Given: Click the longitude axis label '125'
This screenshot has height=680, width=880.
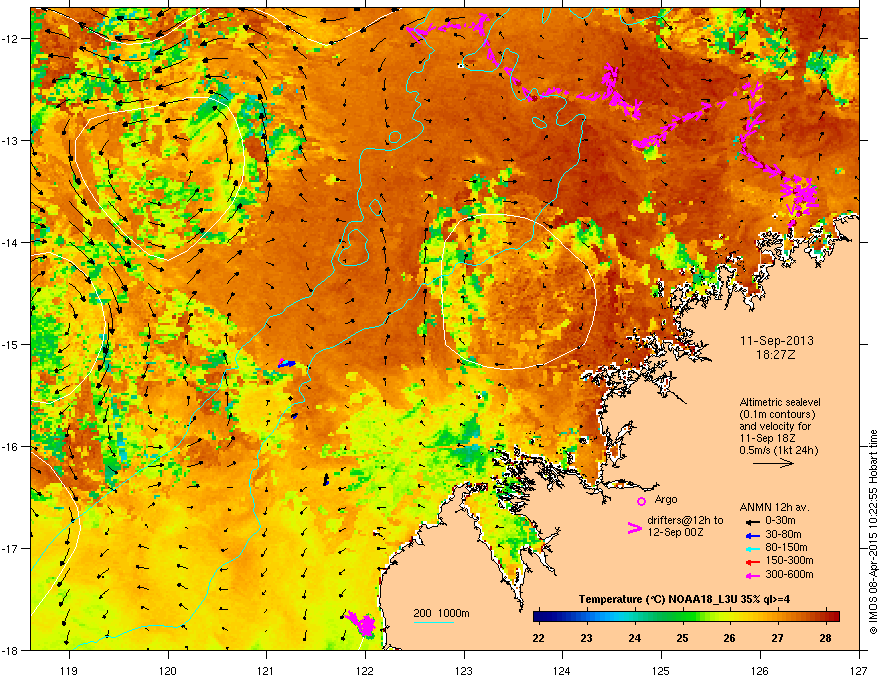Looking at the screenshot, I should tap(661, 670).
